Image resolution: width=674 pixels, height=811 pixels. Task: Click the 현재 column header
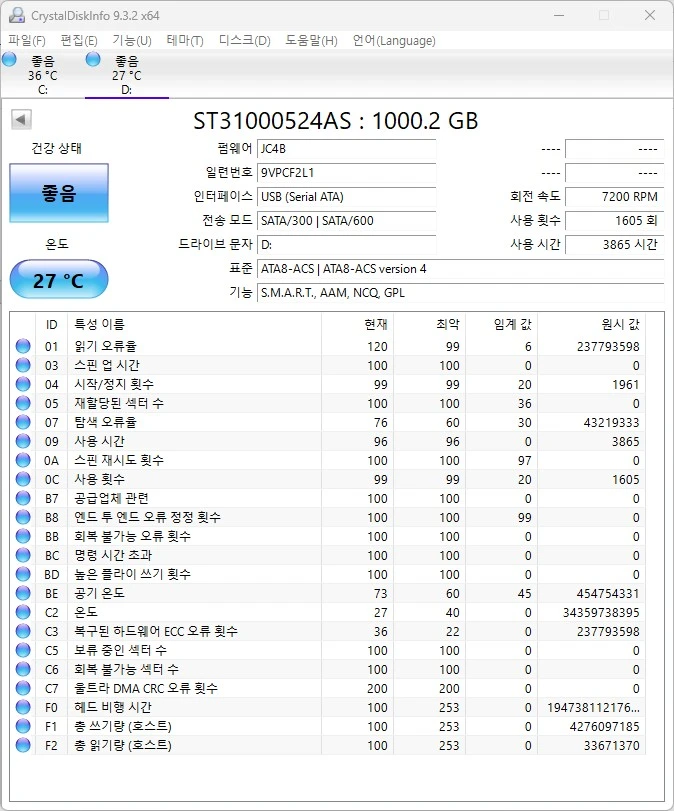tap(357, 324)
